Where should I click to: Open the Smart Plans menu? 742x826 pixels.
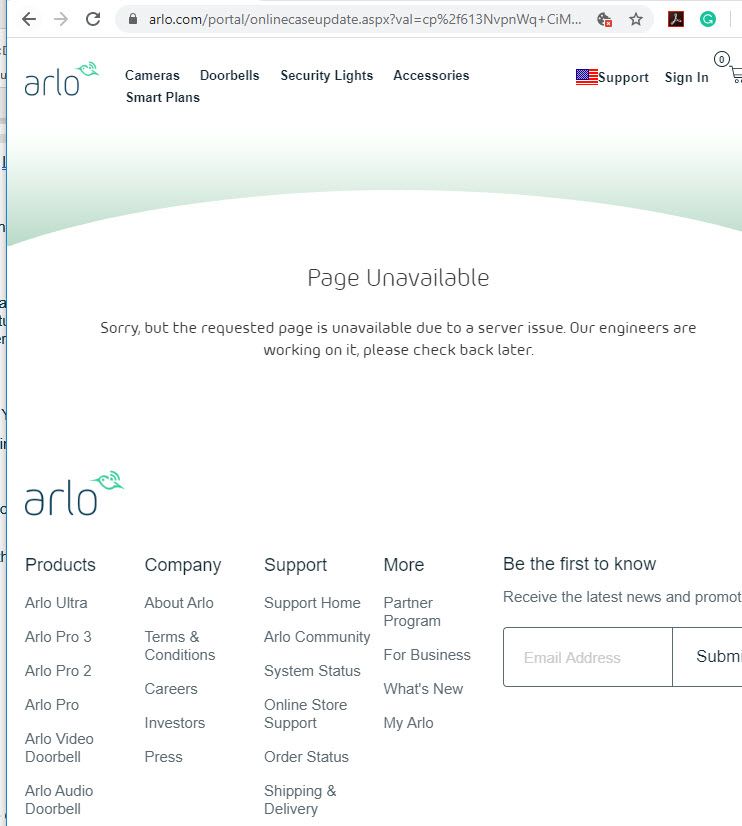[163, 97]
